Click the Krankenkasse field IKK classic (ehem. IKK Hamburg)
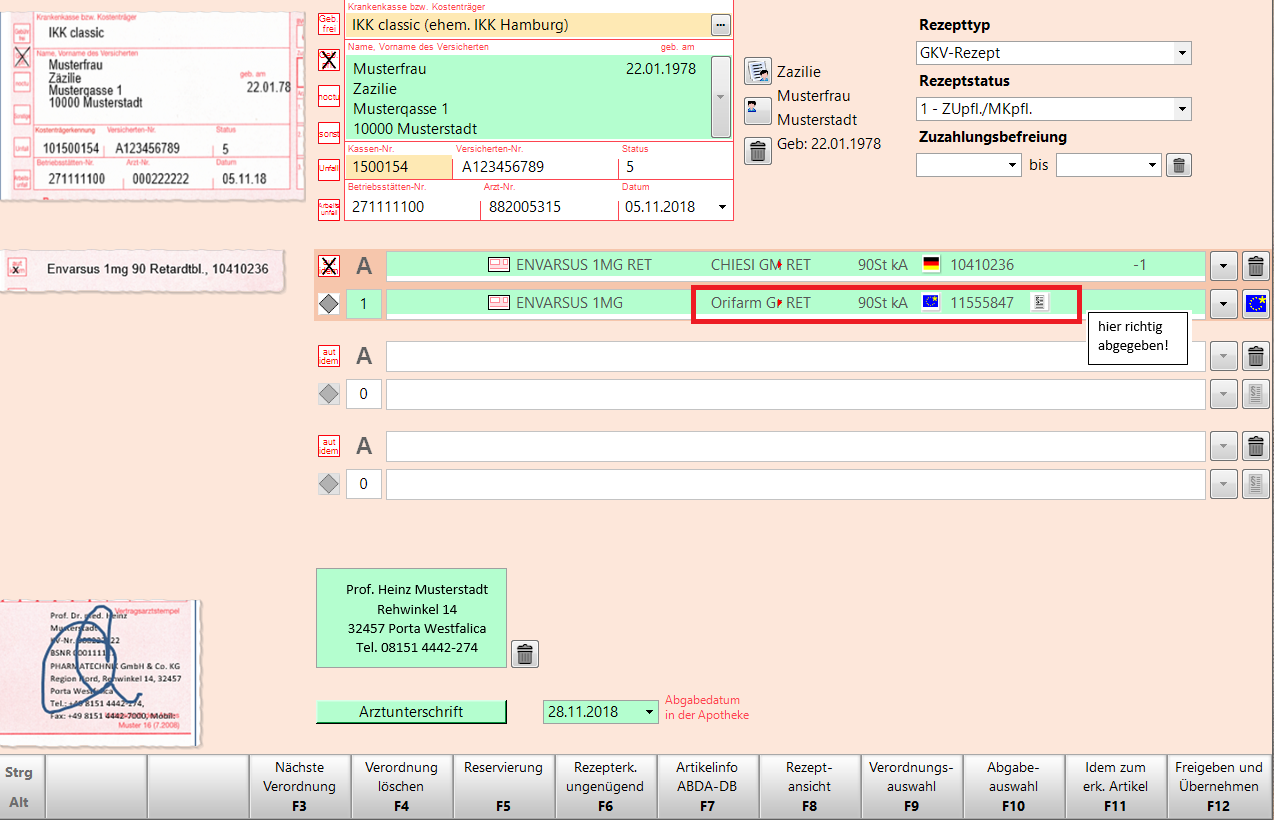This screenshot has width=1274, height=820. pyautogui.click(x=527, y=24)
